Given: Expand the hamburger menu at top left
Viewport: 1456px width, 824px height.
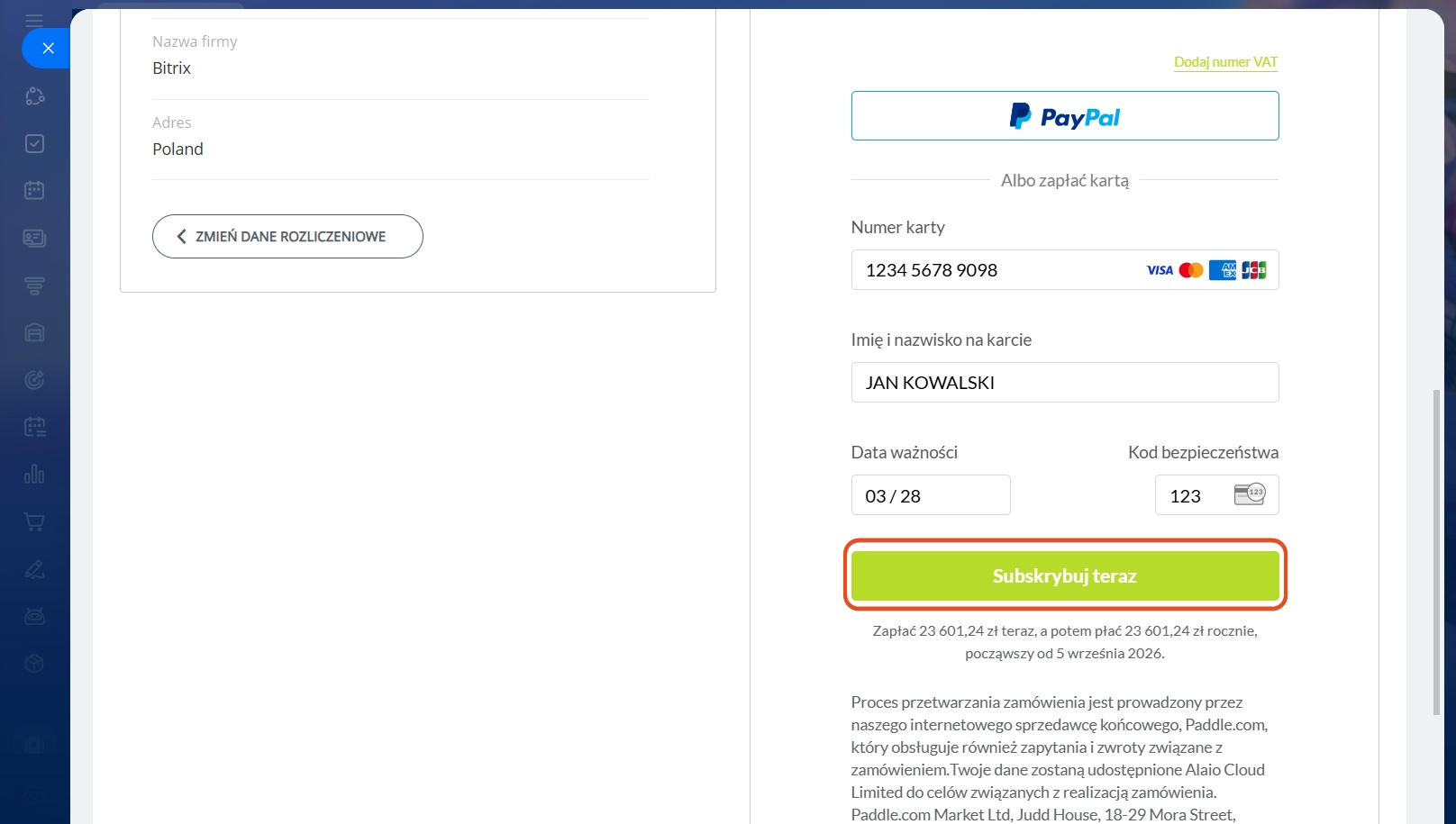Looking at the screenshot, I should tap(34, 20).
